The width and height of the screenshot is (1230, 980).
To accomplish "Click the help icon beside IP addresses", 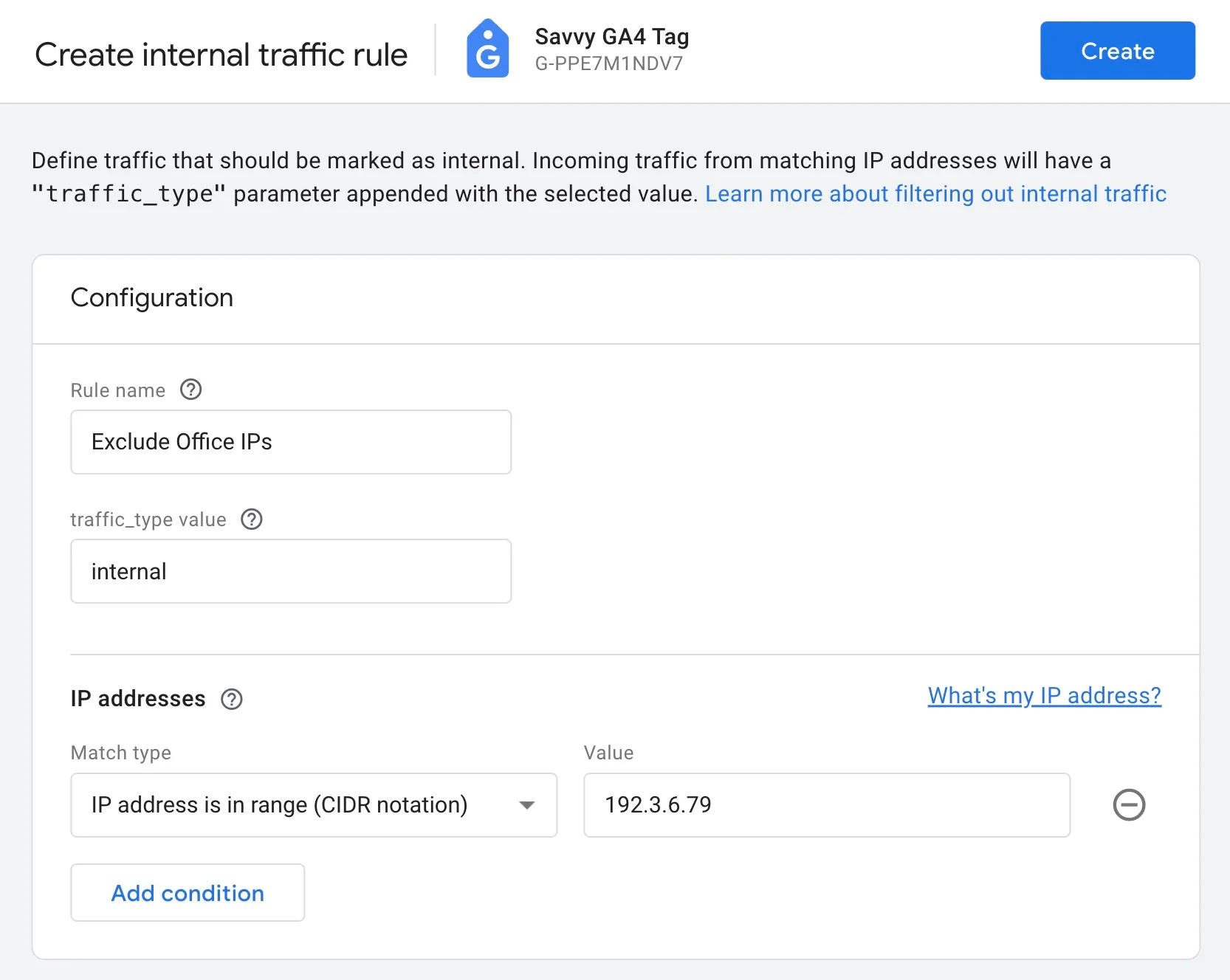I will (x=232, y=699).
